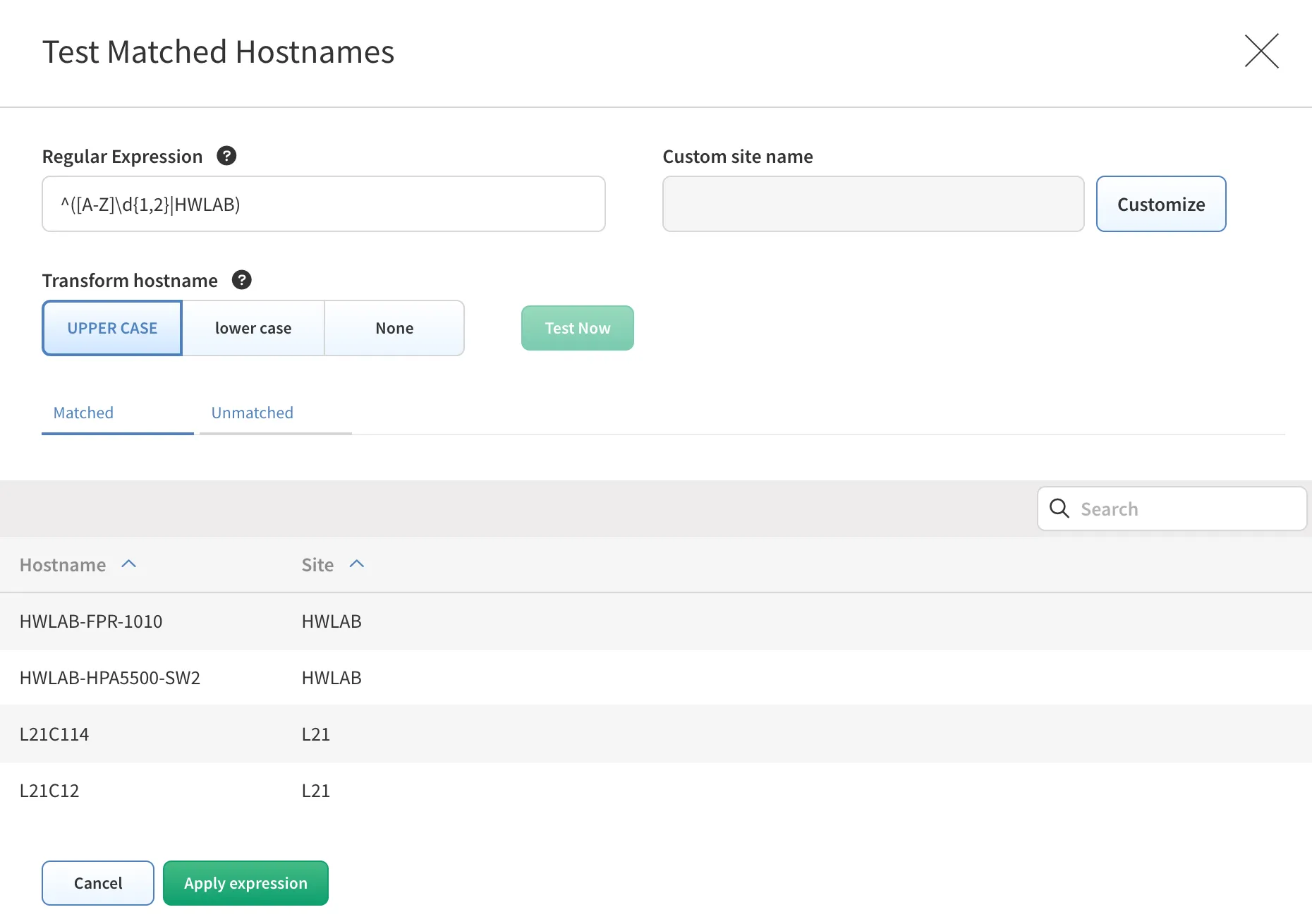Collapse the Hostname sort chevron

tap(129, 563)
